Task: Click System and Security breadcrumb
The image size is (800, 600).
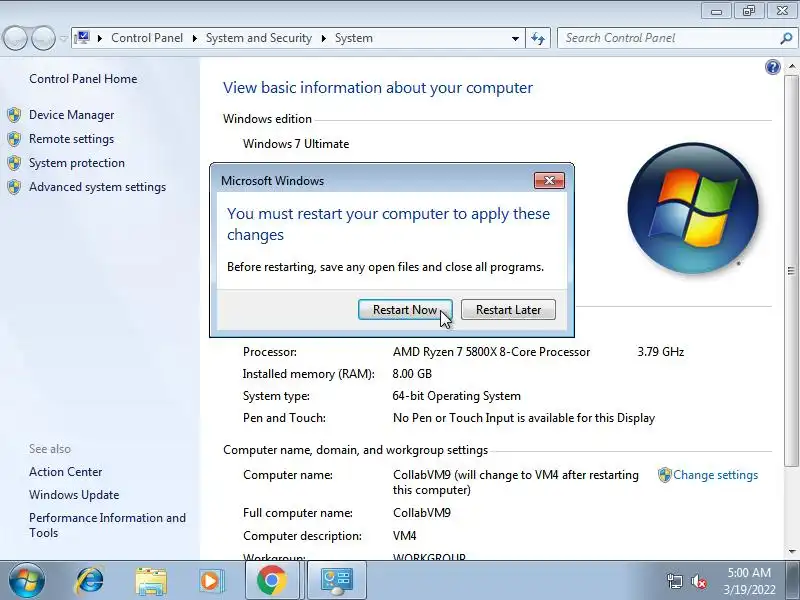Action: [x=259, y=38]
